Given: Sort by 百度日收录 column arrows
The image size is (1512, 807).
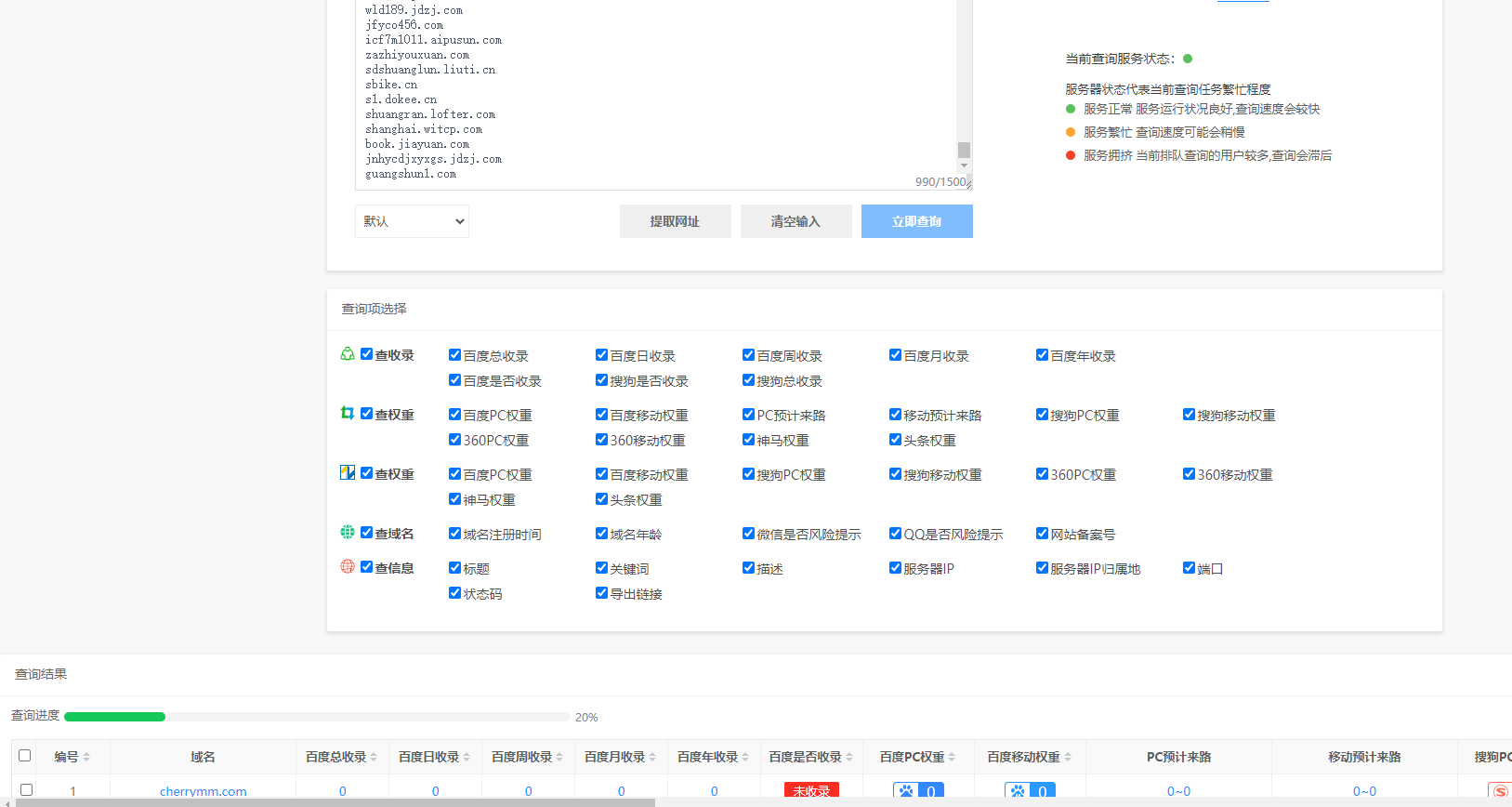Looking at the screenshot, I should [467, 757].
